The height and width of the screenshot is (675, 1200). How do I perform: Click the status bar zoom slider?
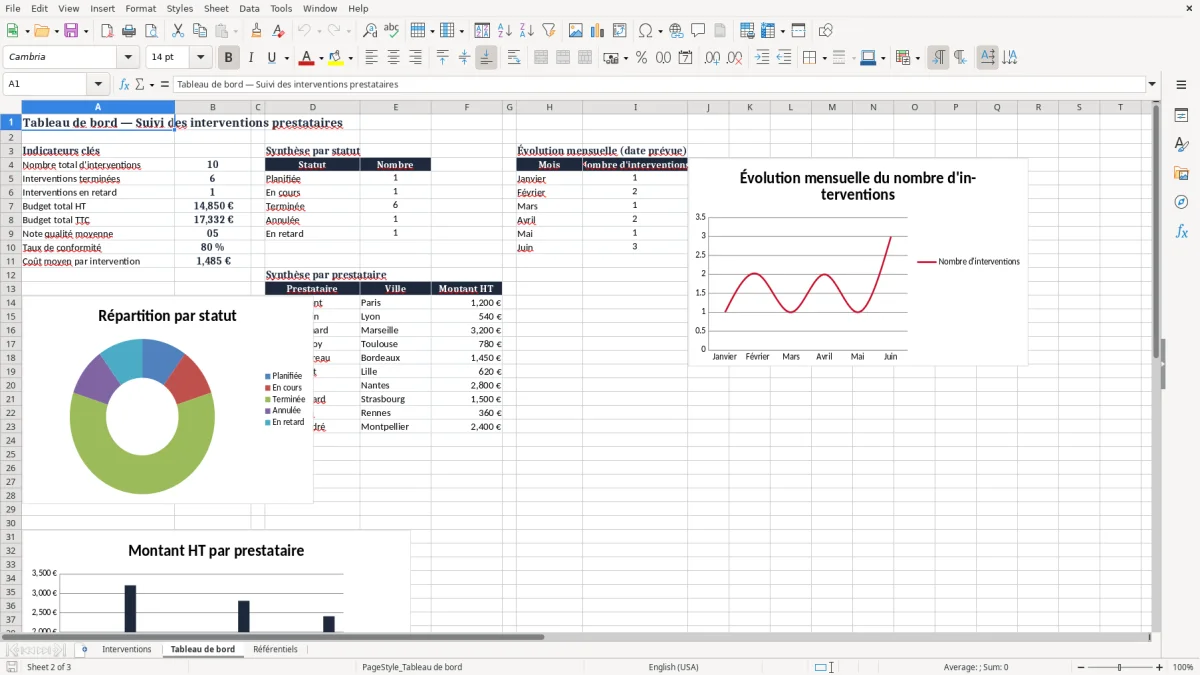(1119, 667)
